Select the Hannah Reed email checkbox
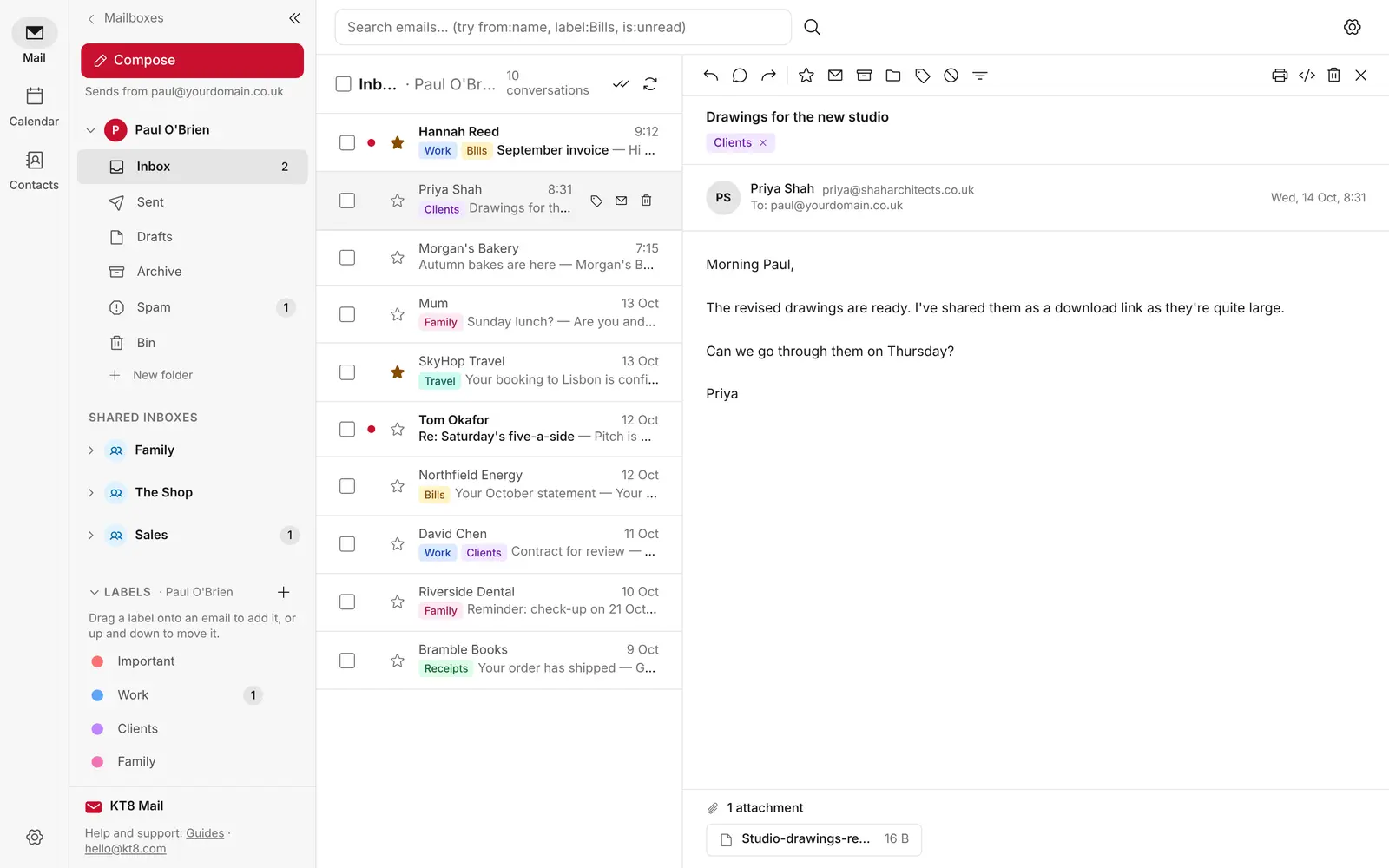1389x868 pixels. point(347,142)
